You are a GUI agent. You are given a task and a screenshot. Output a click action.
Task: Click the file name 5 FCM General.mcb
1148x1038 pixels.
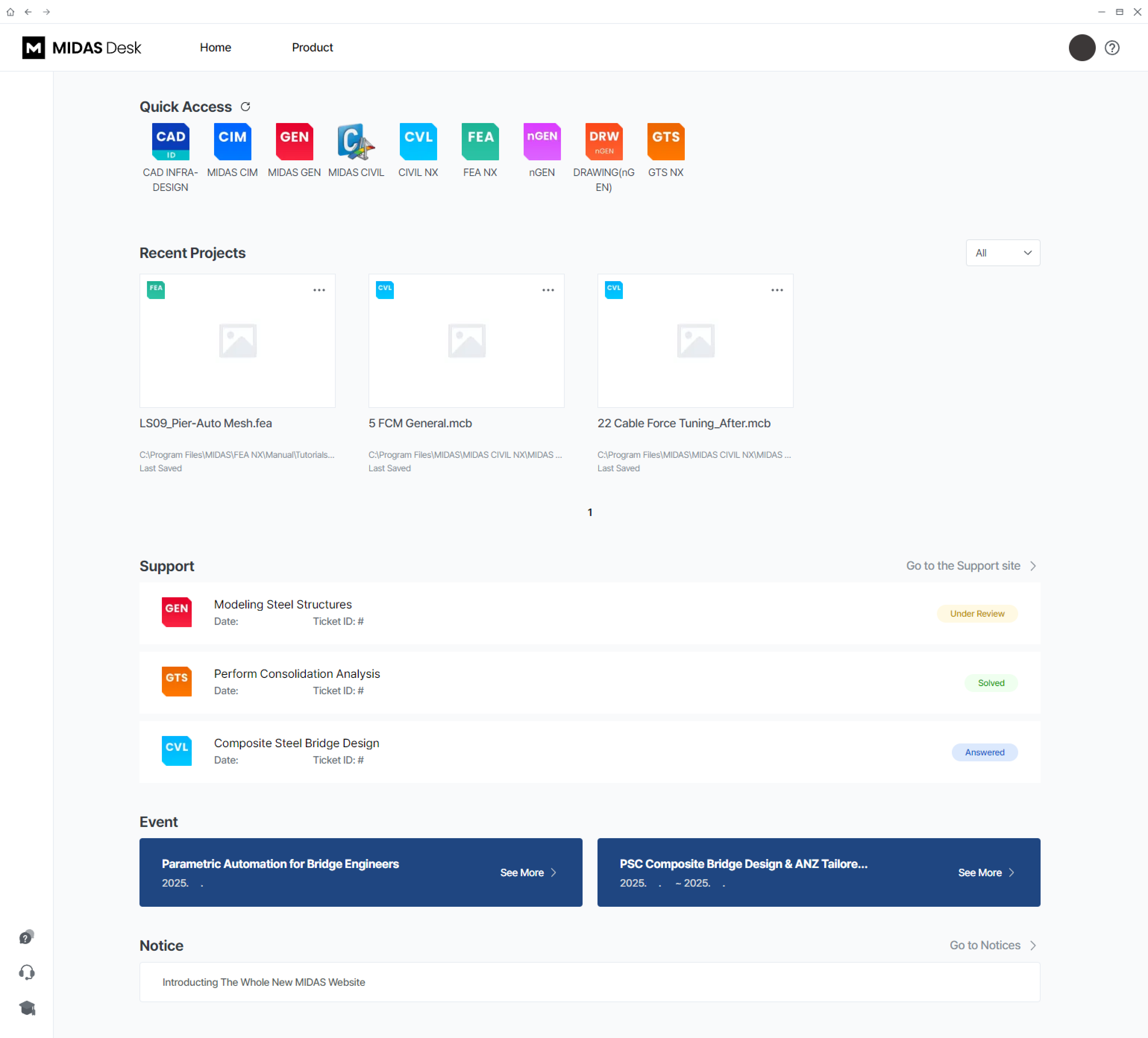click(x=420, y=423)
